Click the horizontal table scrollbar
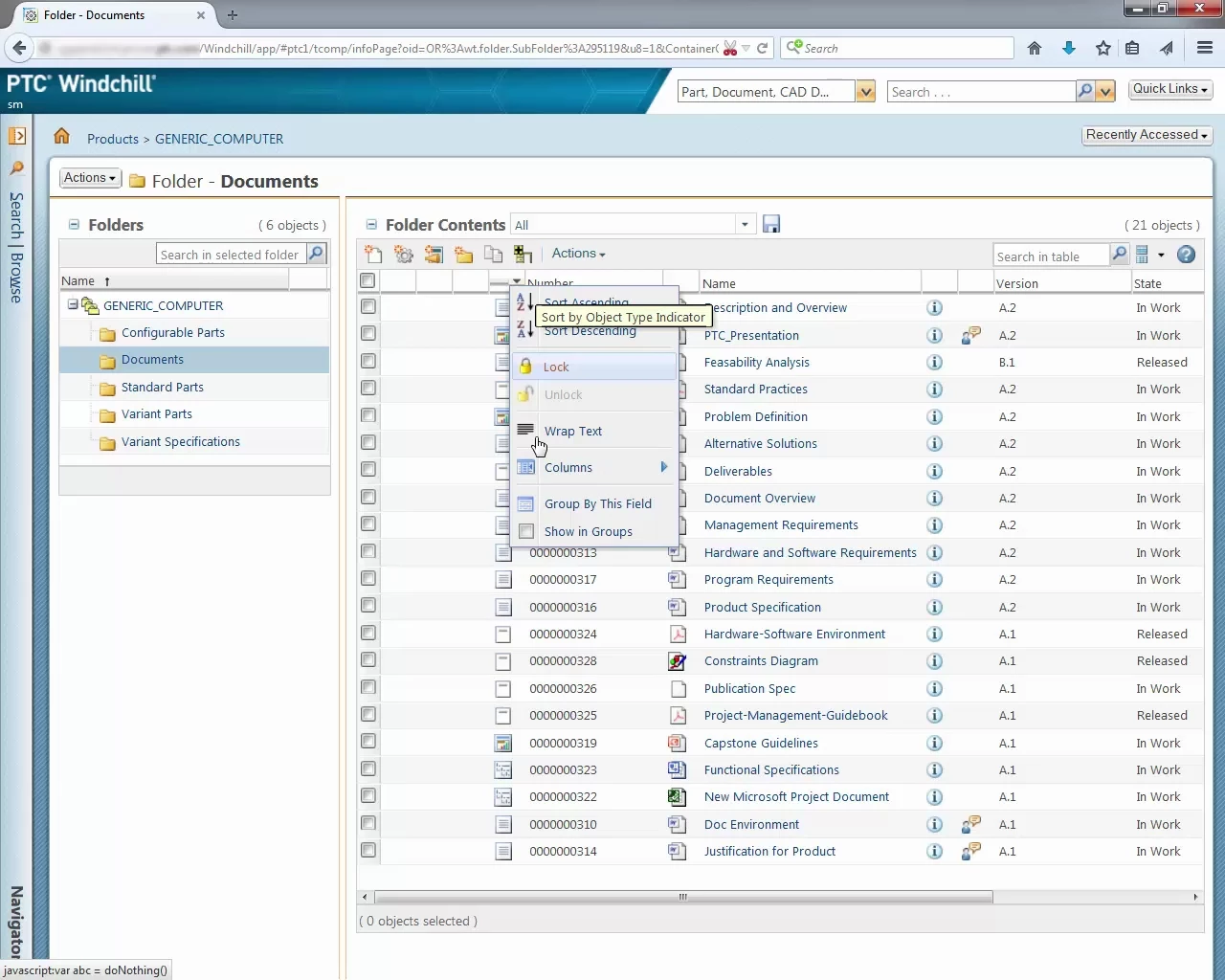The height and width of the screenshot is (980, 1225). pyautogui.click(x=683, y=897)
